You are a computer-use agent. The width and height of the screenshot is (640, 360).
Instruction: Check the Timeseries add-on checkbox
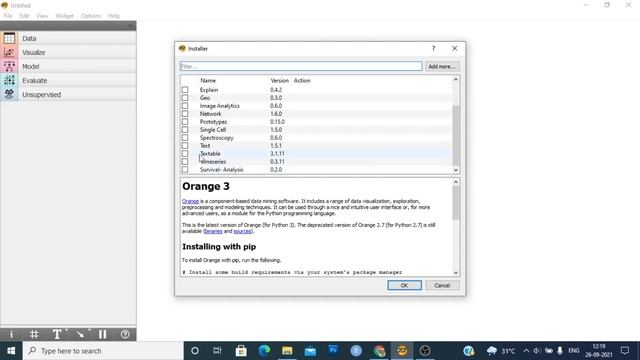pyautogui.click(x=185, y=161)
